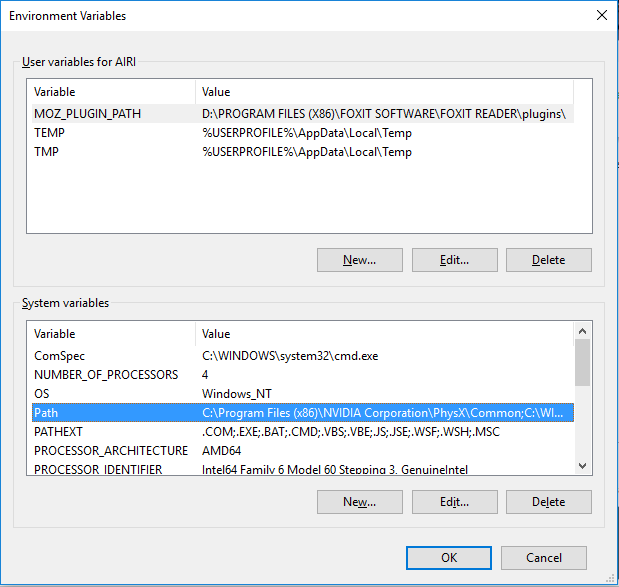Select the OS system variable row
The height and width of the screenshot is (587, 619).
tap(42, 394)
